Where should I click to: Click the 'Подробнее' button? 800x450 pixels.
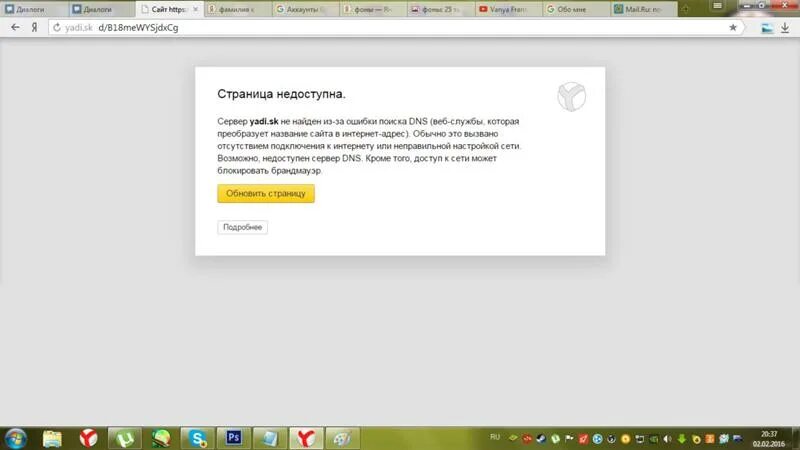[x=242, y=227]
